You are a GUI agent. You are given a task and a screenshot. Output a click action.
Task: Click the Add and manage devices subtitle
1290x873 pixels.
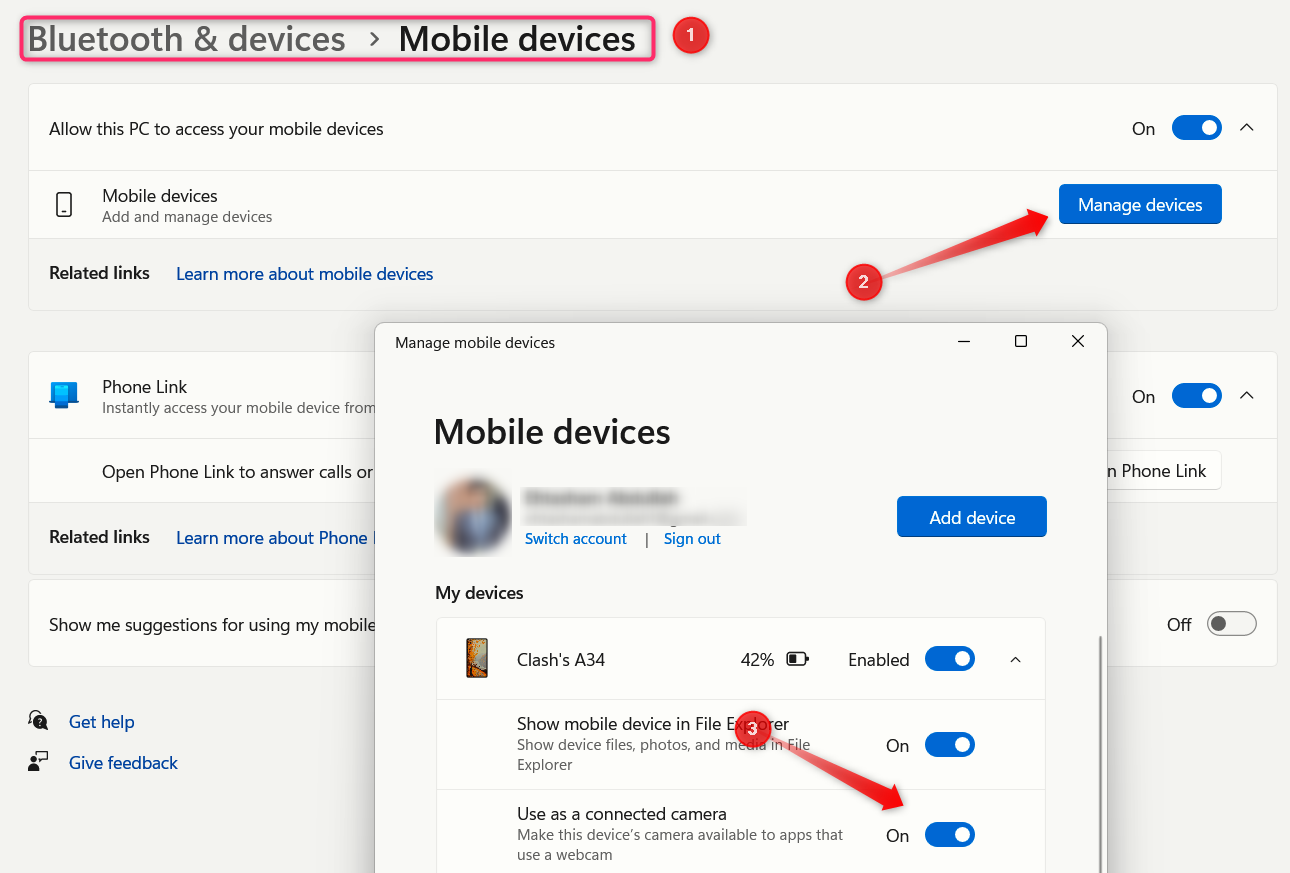(187, 217)
